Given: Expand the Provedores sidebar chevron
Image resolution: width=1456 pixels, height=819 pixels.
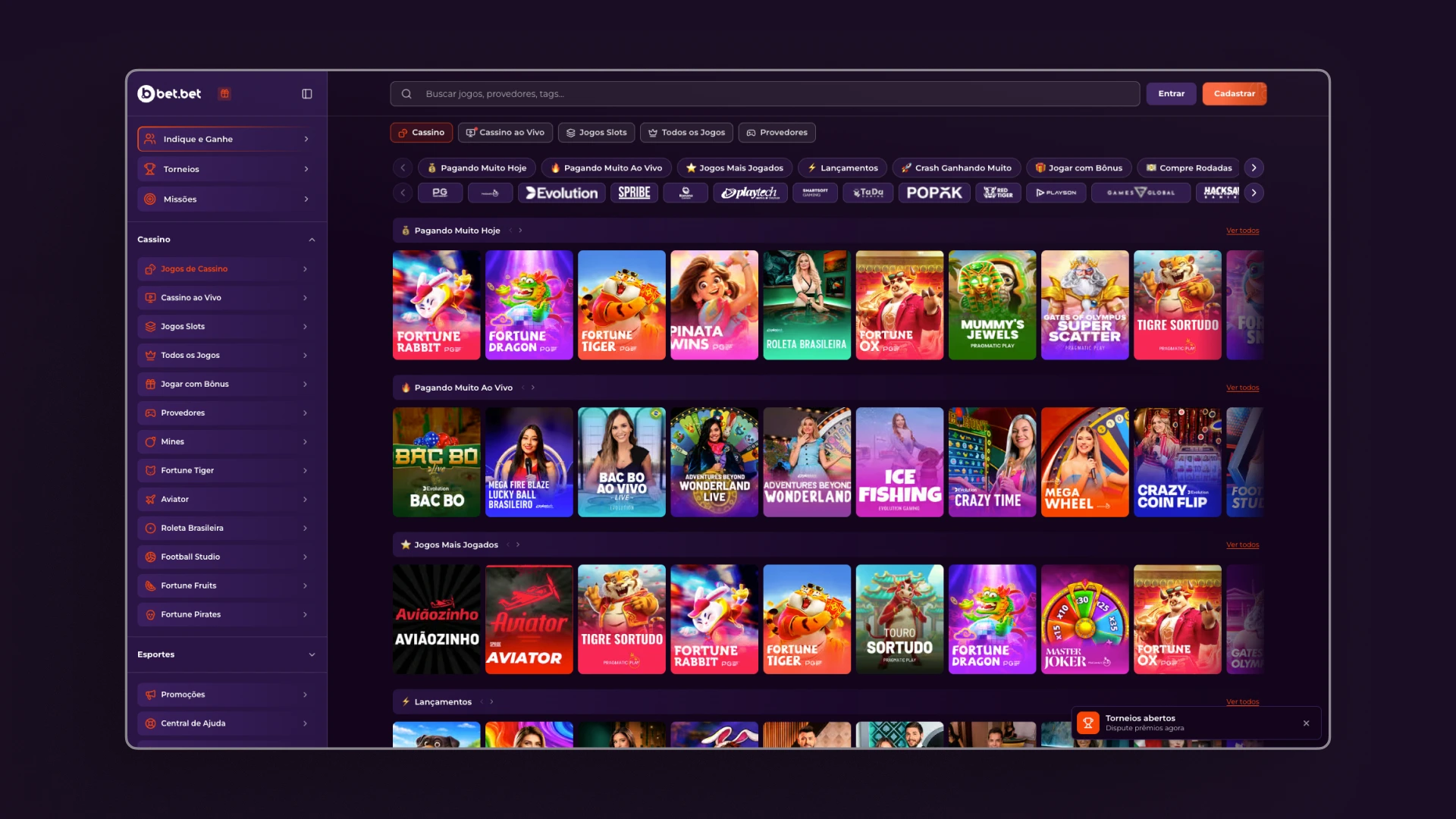Looking at the screenshot, I should (x=305, y=413).
